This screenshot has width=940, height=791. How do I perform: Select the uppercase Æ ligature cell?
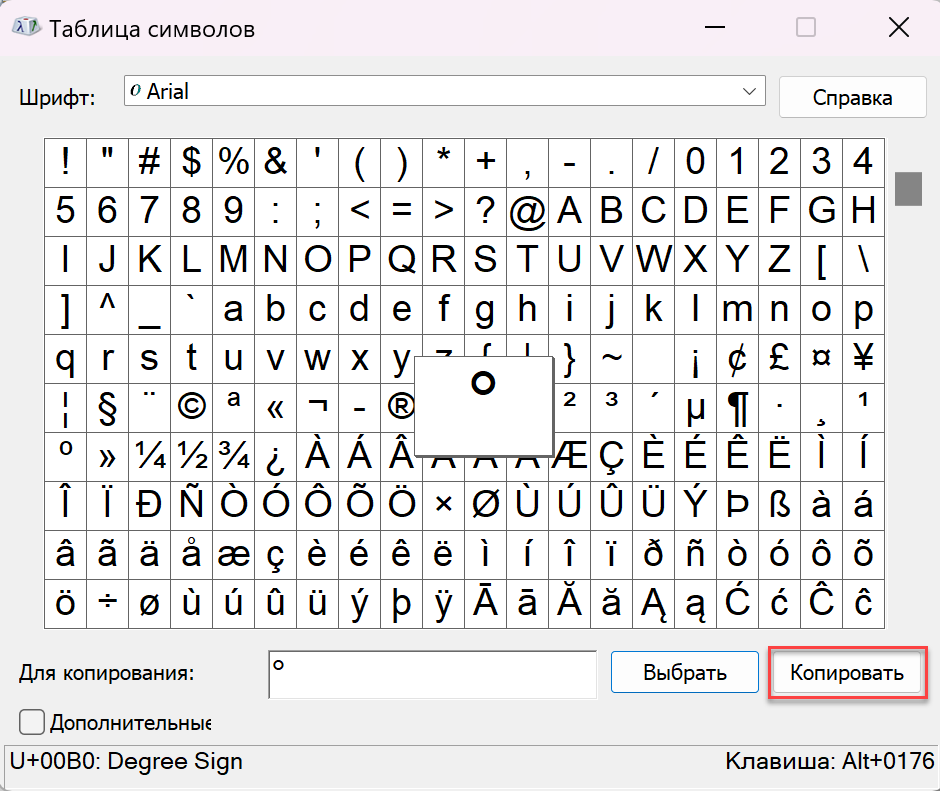click(x=569, y=456)
